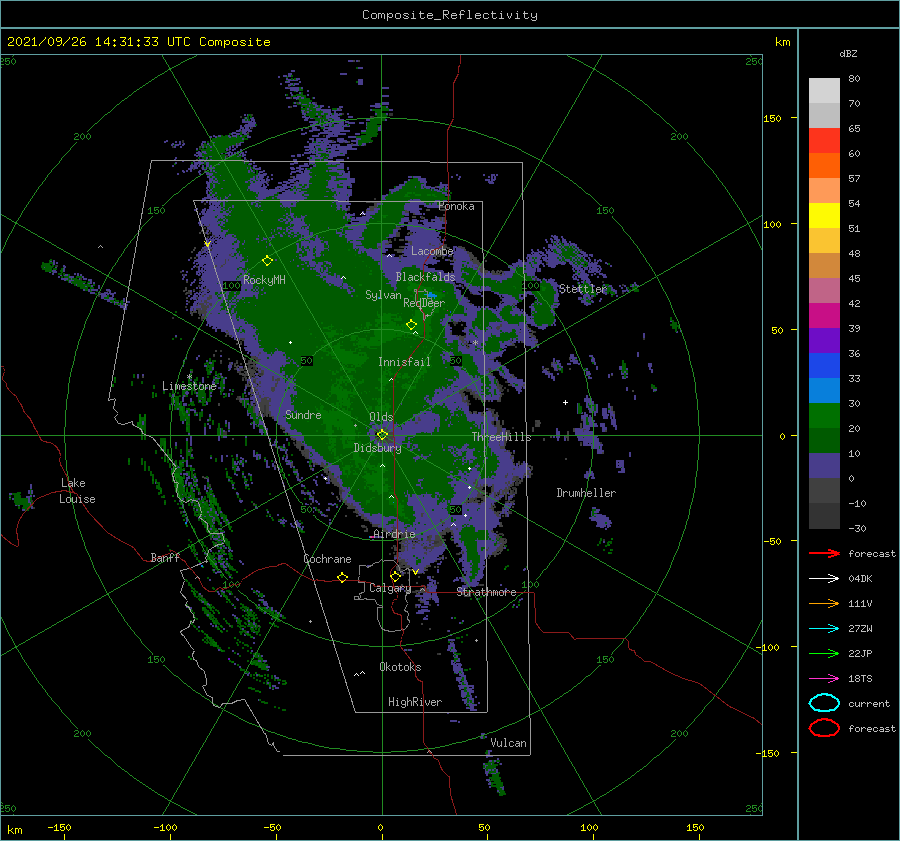The width and height of the screenshot is (900, 841).
Task: Click the Didsbury town label
Action: (378, 448)
